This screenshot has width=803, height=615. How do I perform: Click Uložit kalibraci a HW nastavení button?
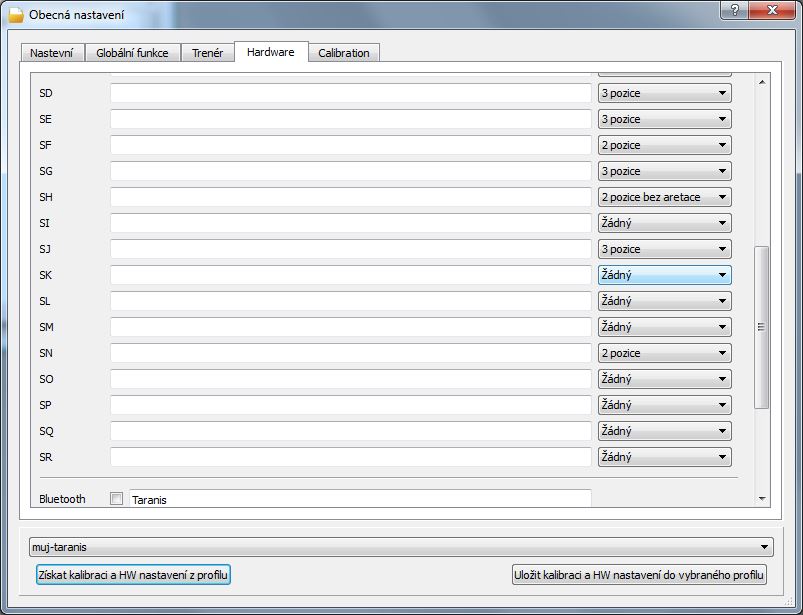(x=639, y=576)
